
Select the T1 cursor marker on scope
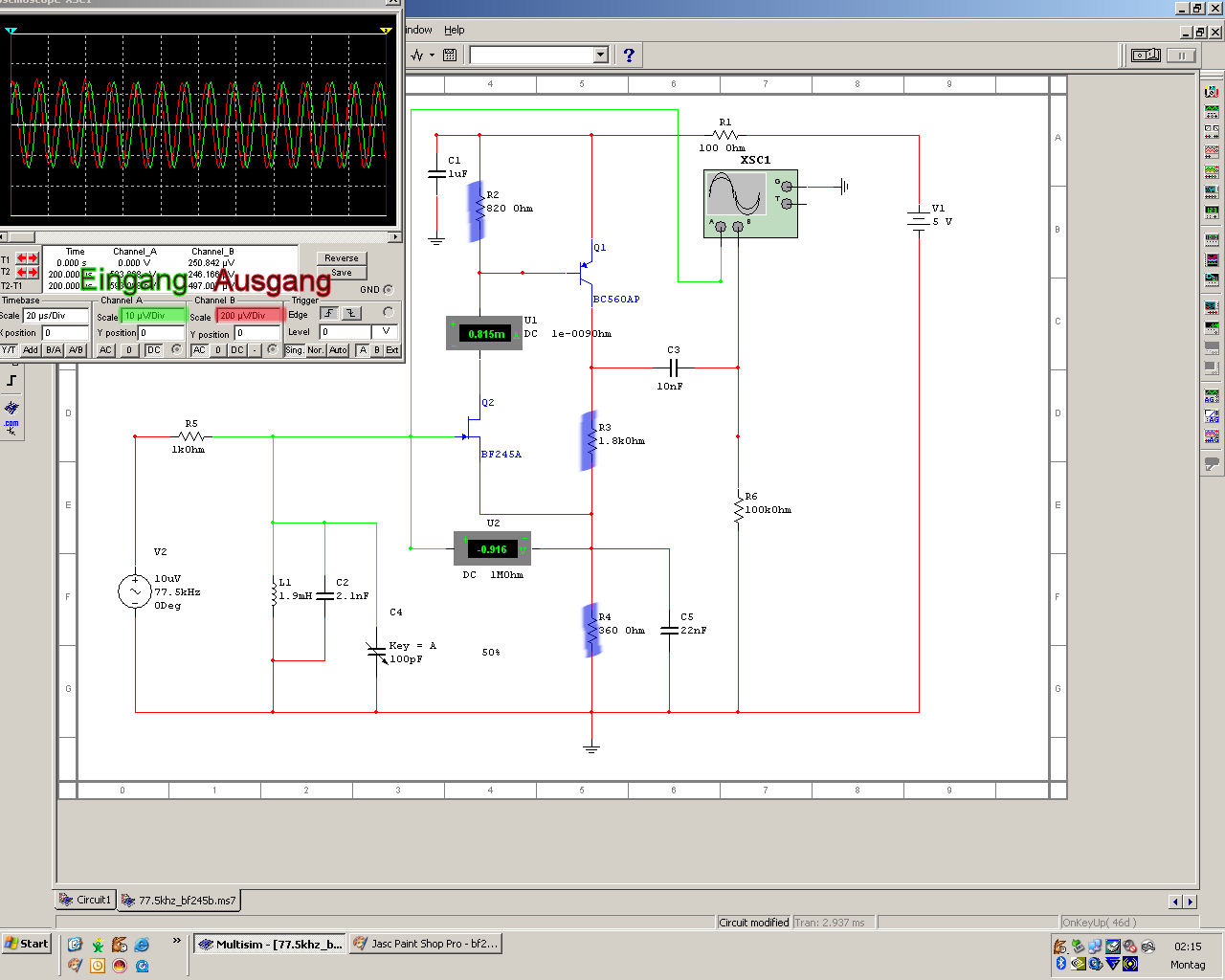click(11, 31)
